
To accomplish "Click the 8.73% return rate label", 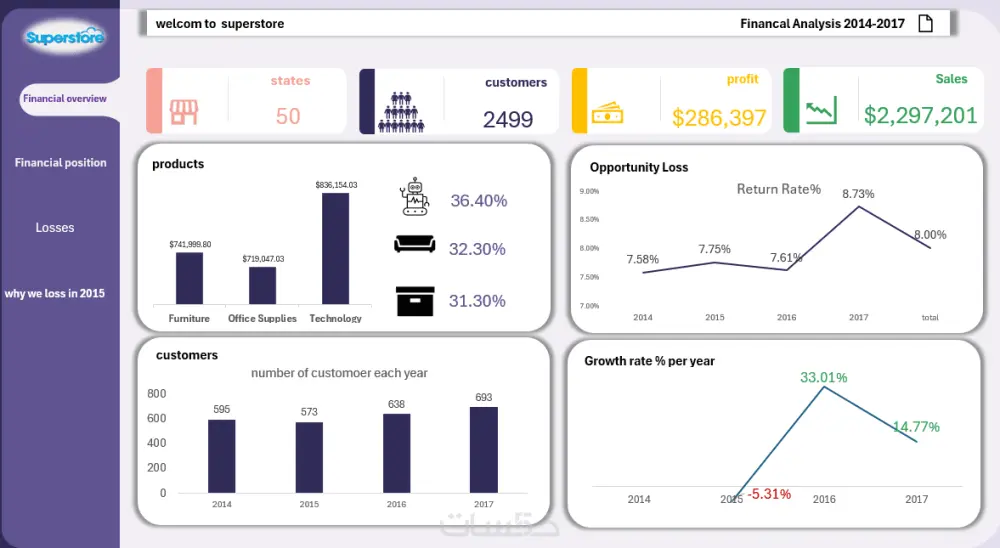I will (858, 194).
